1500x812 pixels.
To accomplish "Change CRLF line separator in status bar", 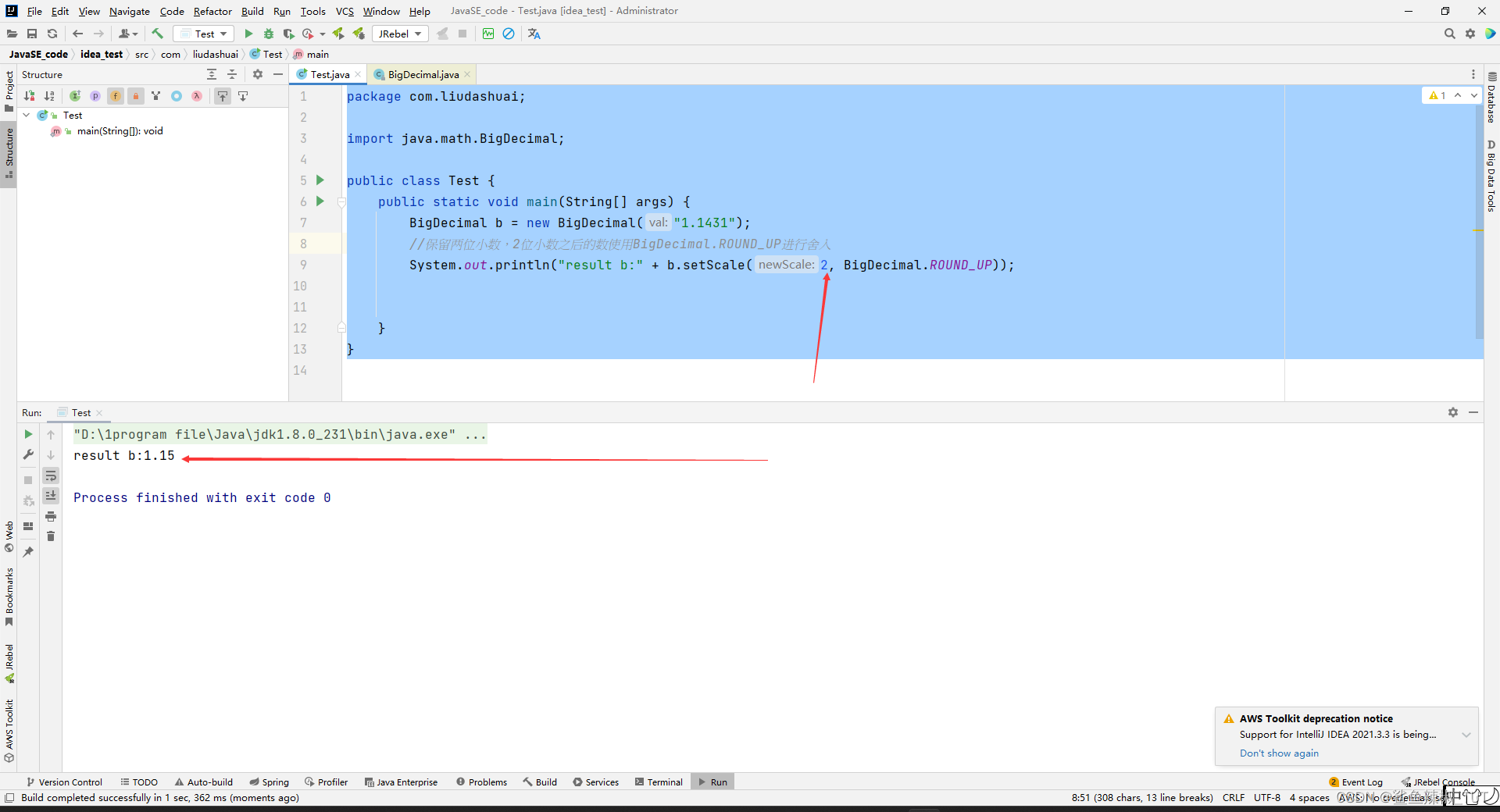I will 1234,797.
